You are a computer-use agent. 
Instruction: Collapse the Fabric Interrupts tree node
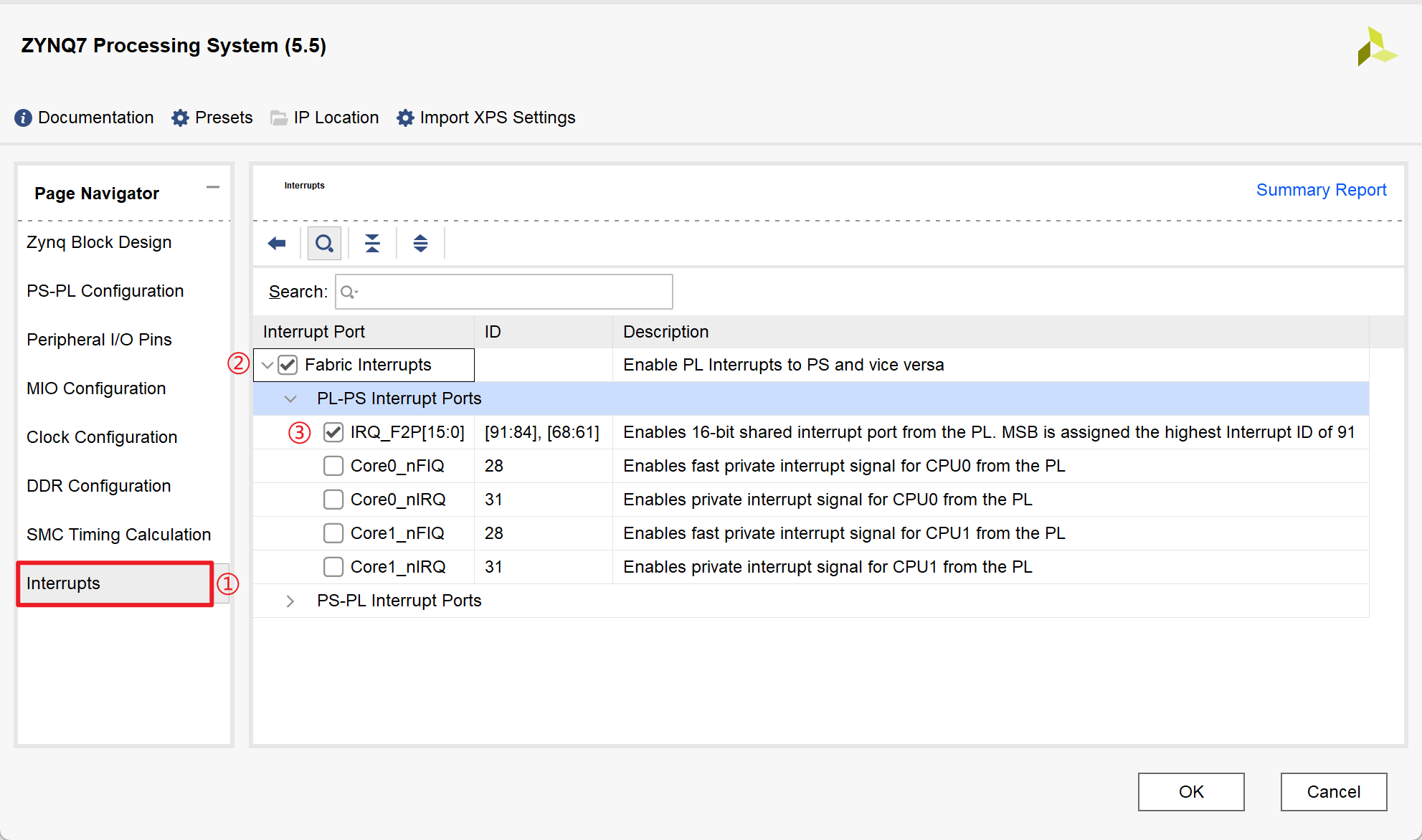pos(267,366)
